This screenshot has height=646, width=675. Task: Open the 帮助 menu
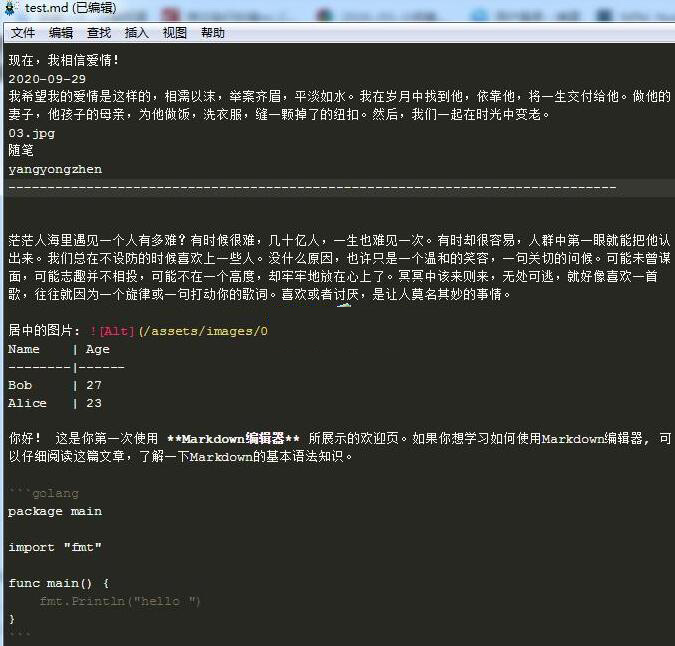pyautogui.click(x=213, y=33)
